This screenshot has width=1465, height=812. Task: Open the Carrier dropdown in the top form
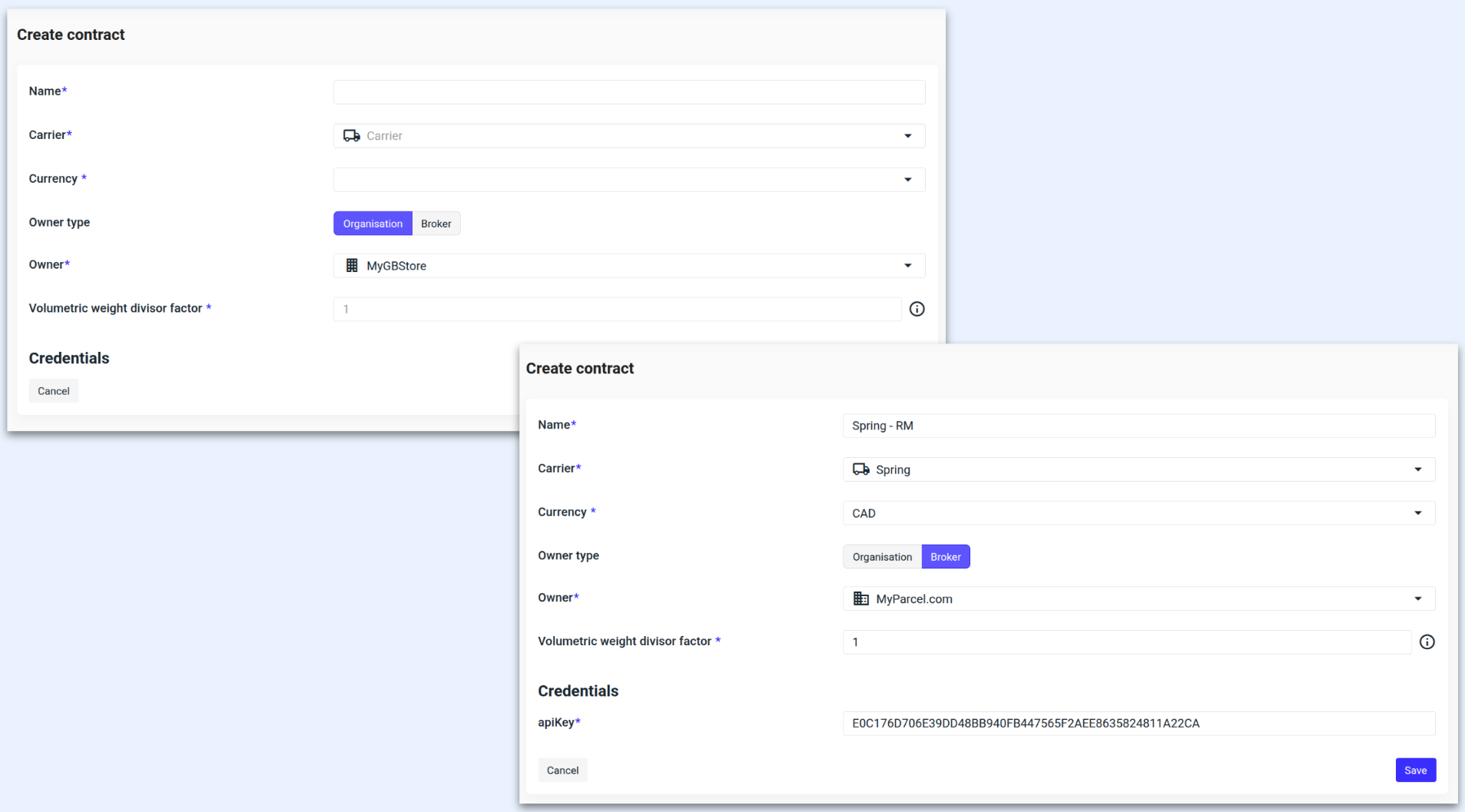coord(907,135)
